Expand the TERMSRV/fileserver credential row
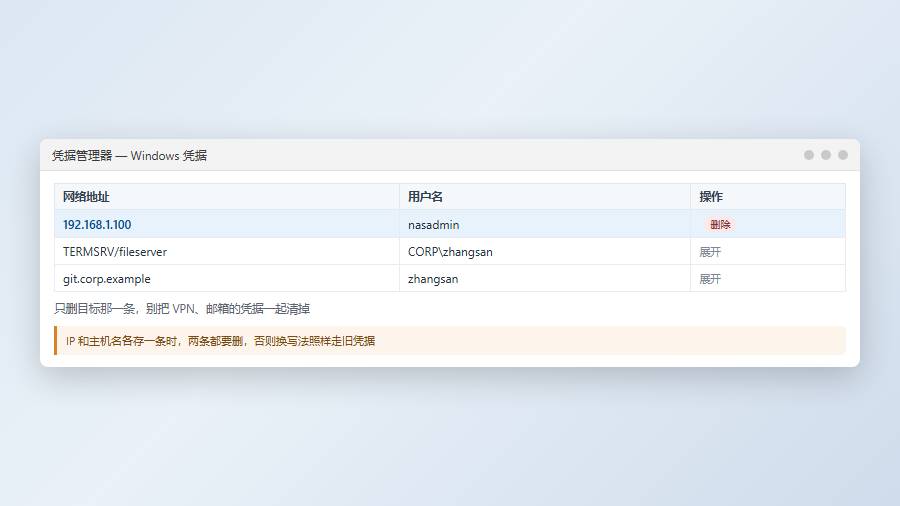The height and width of the screenshot is (506, 900). pyautogui.click(x=709, y=252)
